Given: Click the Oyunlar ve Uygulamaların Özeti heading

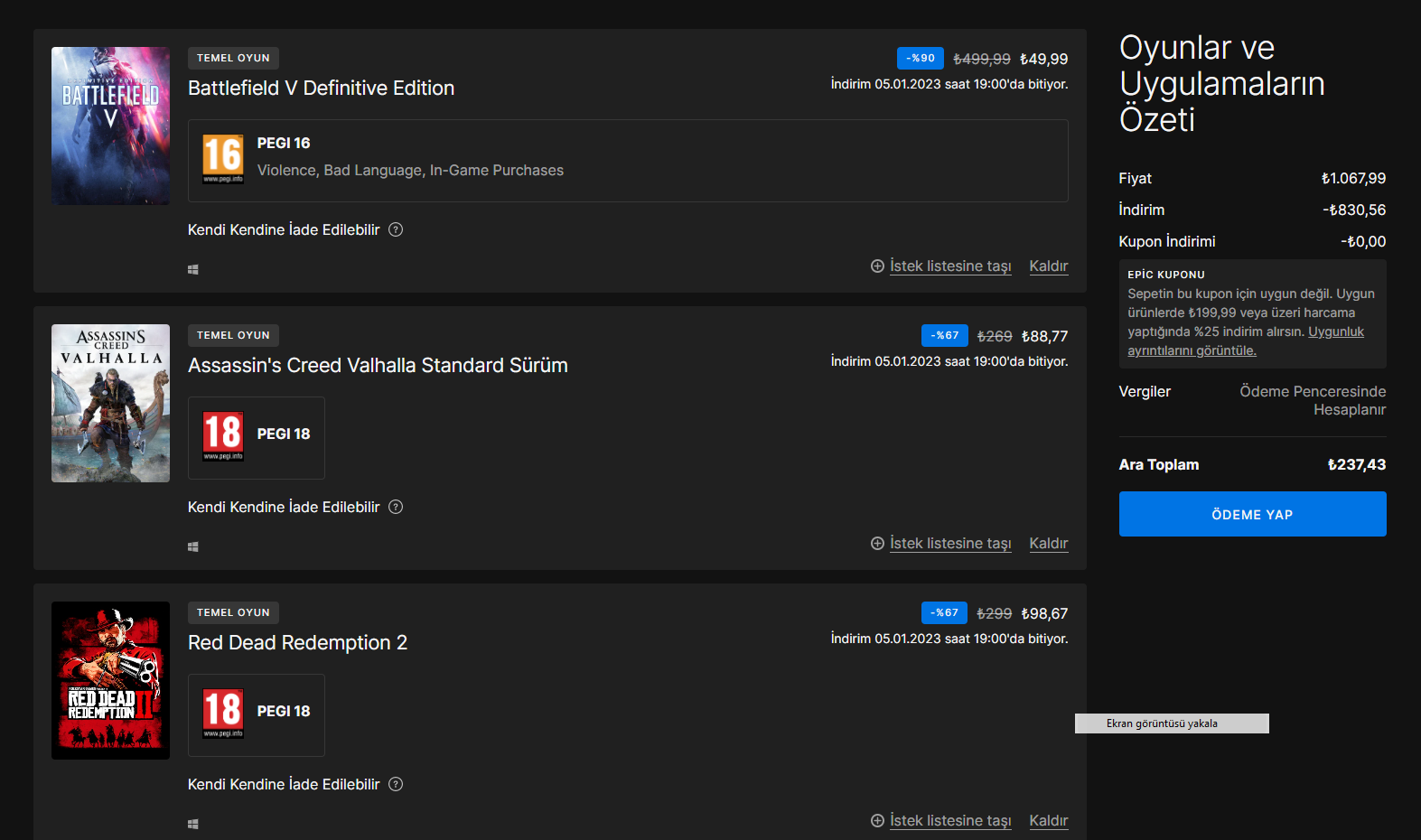Looking at the screenshot, I should point(1221,83).
